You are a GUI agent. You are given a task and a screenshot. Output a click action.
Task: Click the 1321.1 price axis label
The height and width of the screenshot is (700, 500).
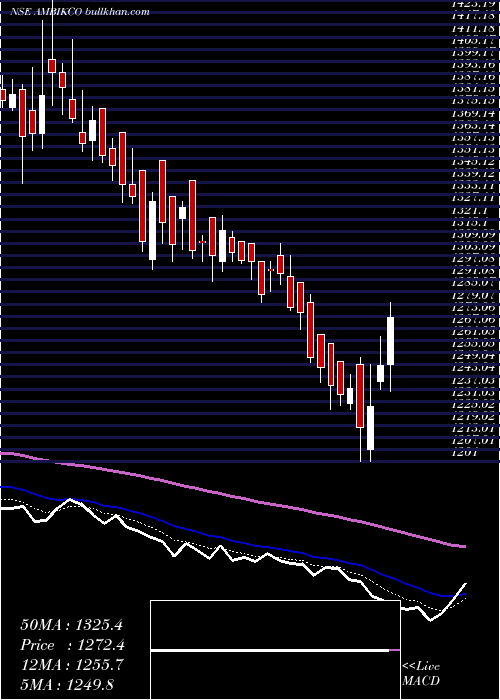point(468,210)
